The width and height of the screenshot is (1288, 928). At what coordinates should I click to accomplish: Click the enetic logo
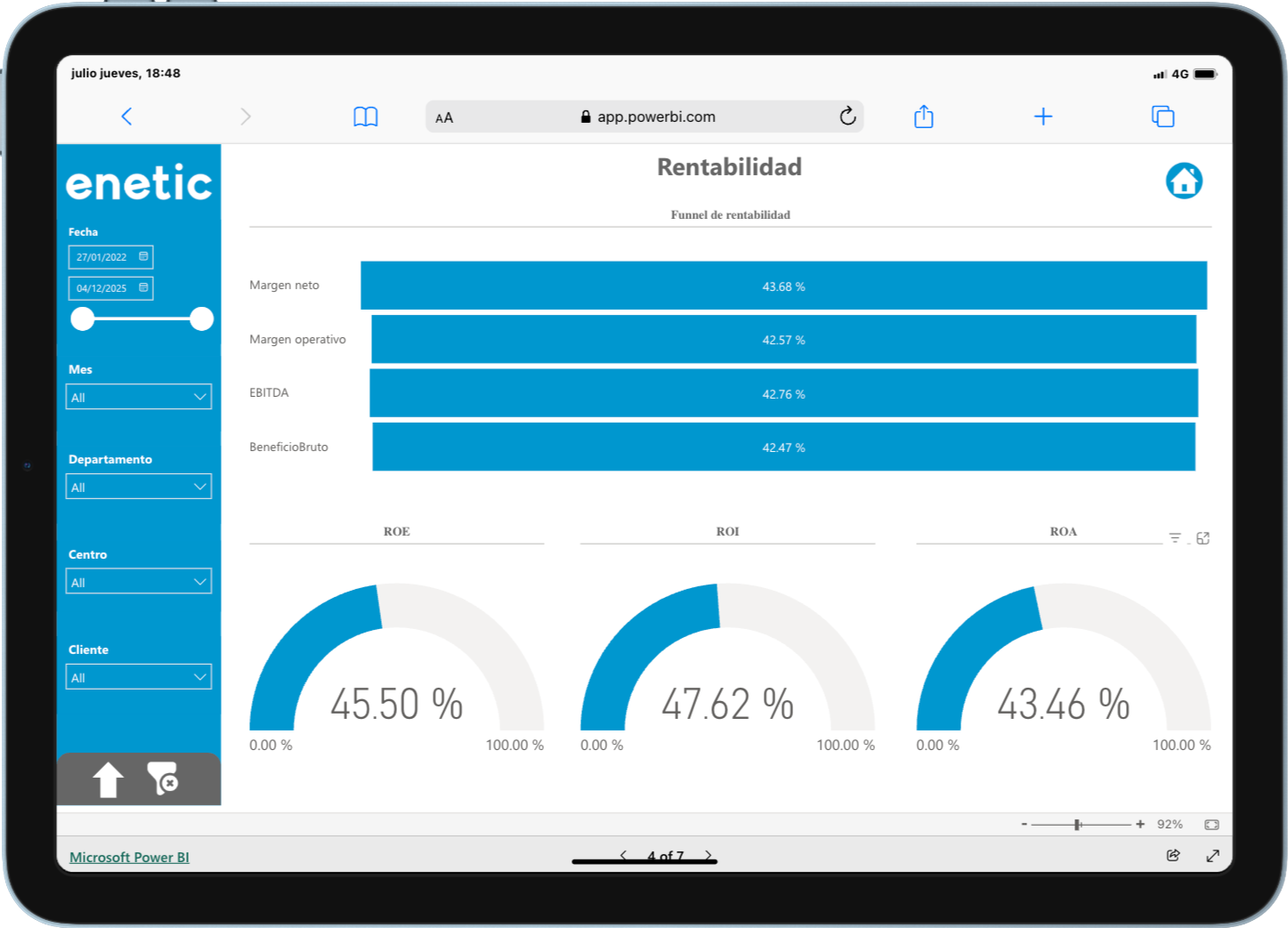(139, 183)
